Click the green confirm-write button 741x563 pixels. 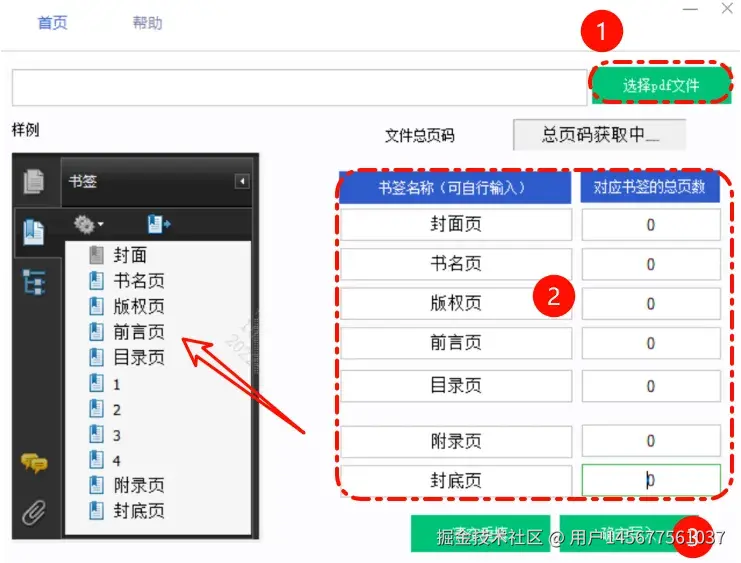tap(629, 533)
